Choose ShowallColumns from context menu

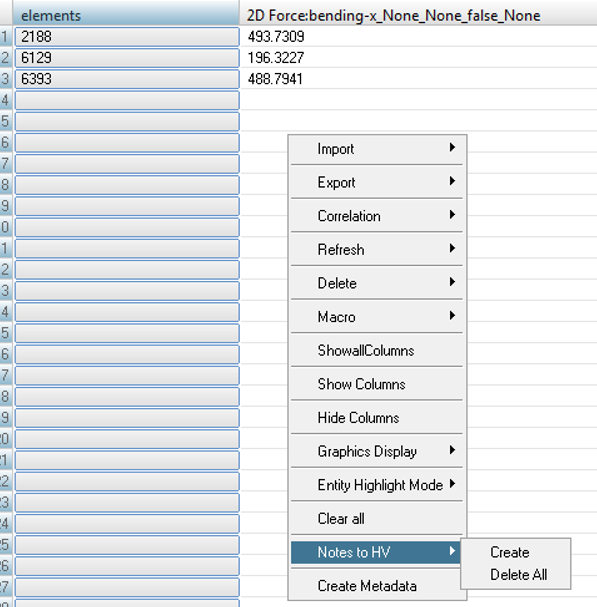[377, 351]
